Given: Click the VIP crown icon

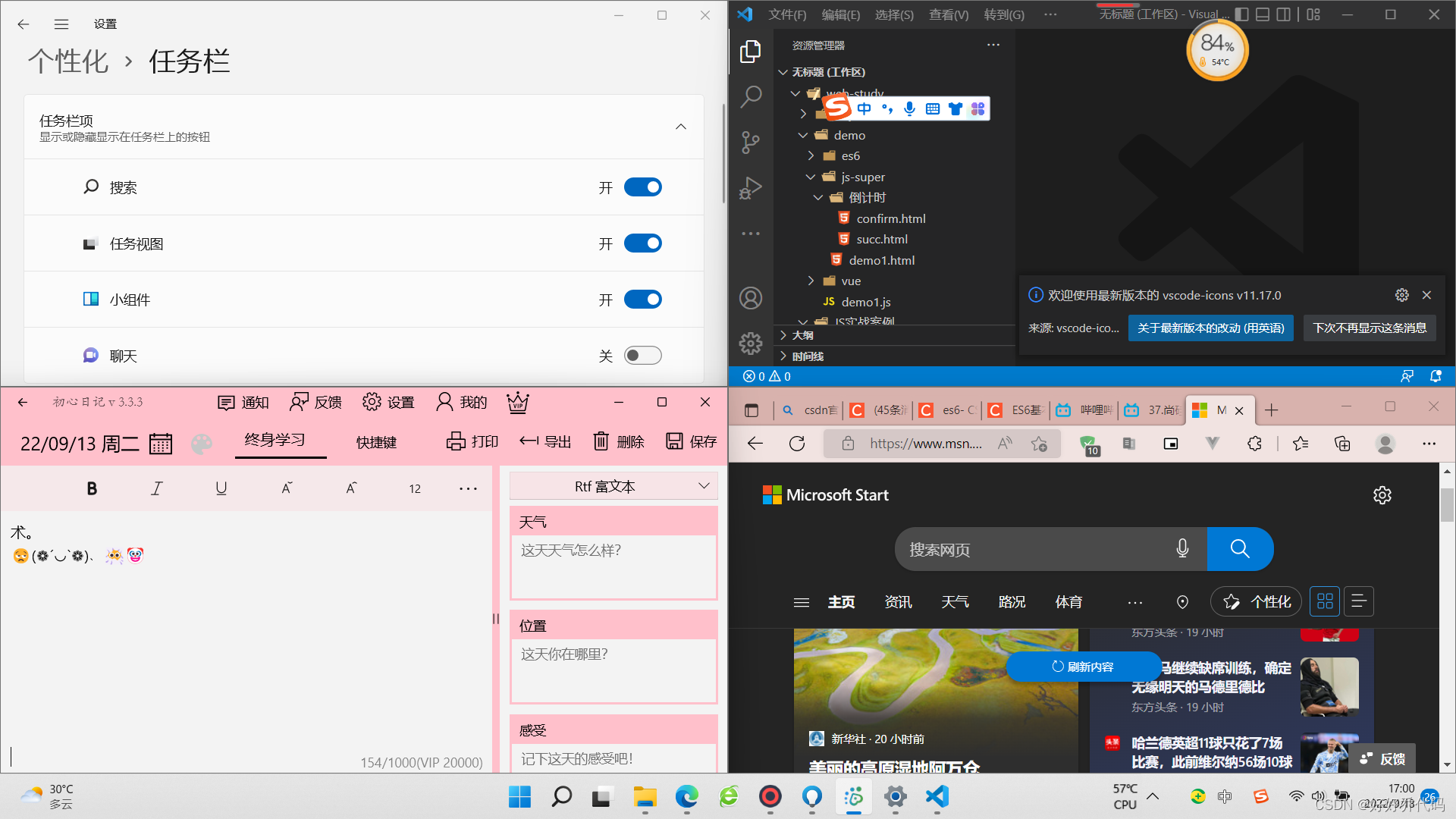Looking at the screenshot, I should (x=518, y=402).
